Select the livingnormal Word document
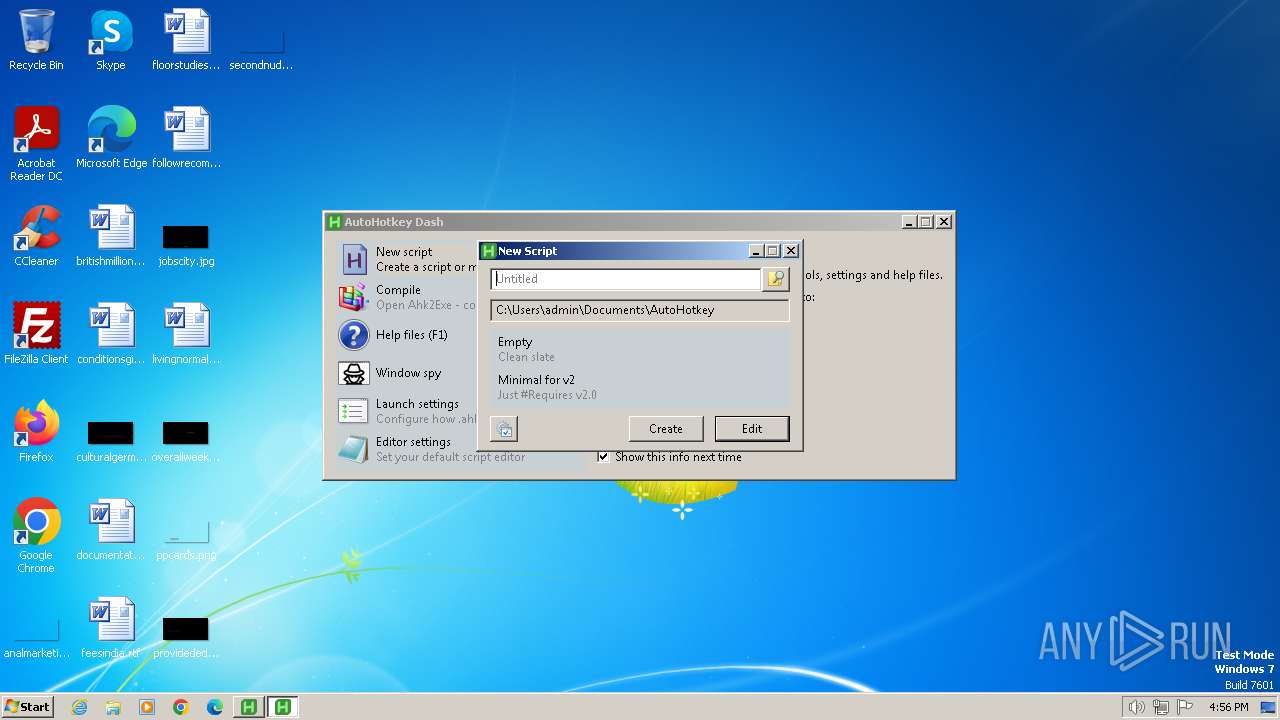Viewport: 1280px width, 720px height. coord(186,334)
